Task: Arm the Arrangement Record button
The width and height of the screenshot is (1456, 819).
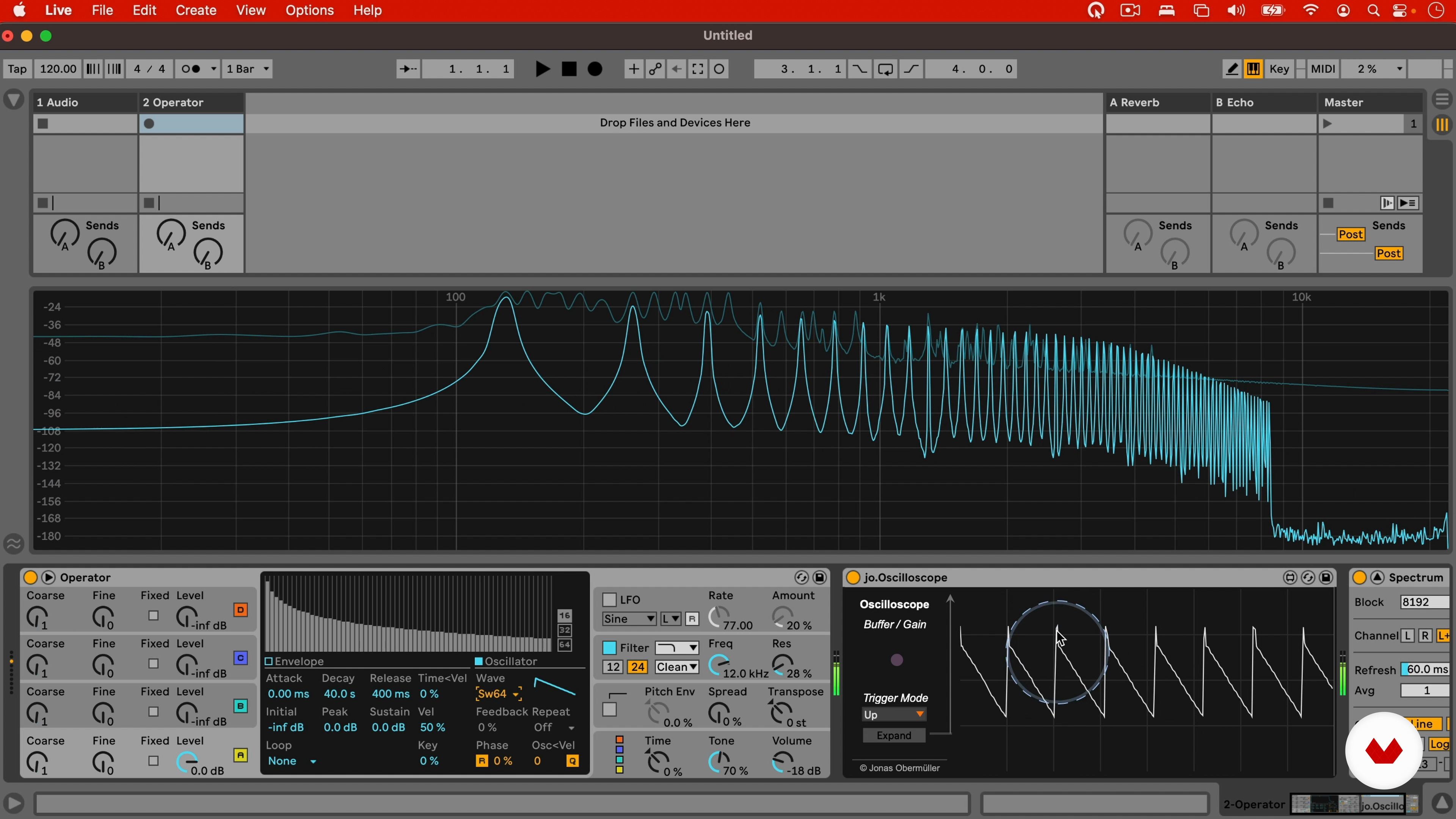Action: point(595,69)
